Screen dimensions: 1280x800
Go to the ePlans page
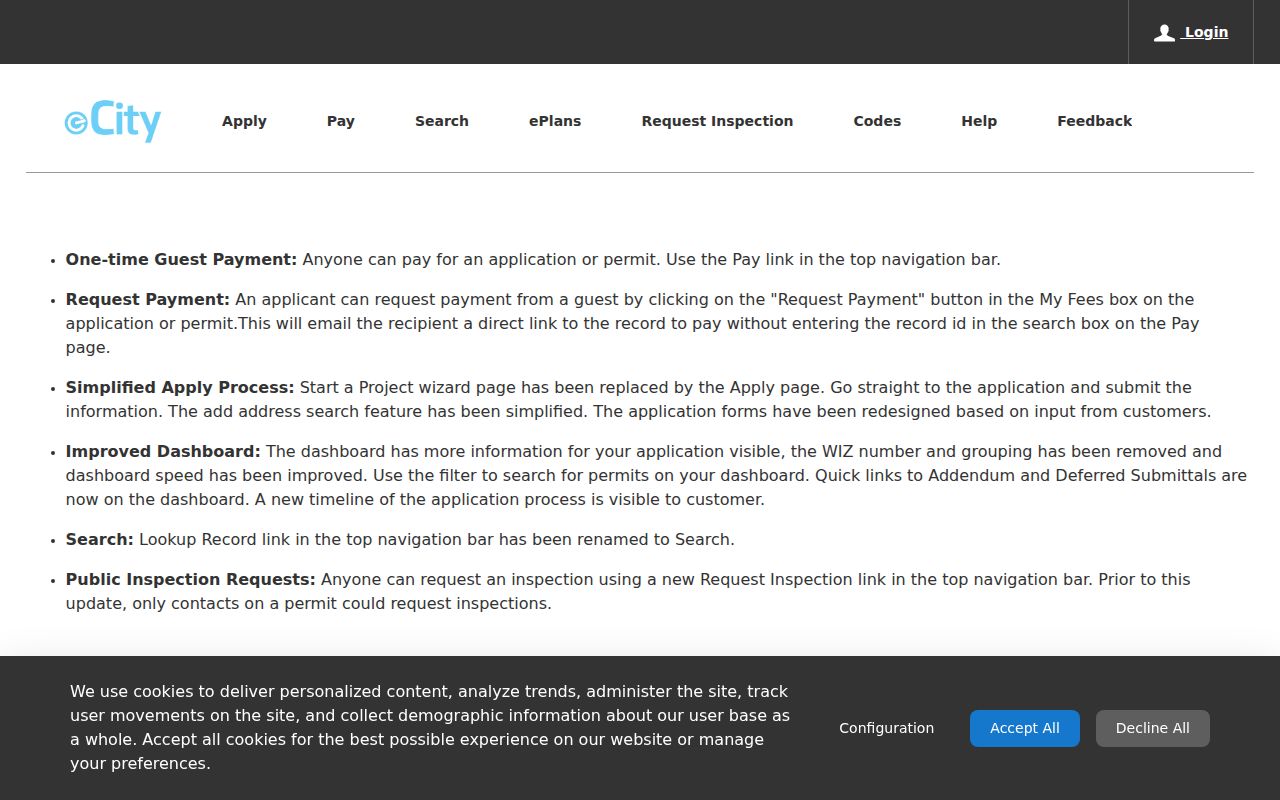point(555,121)
